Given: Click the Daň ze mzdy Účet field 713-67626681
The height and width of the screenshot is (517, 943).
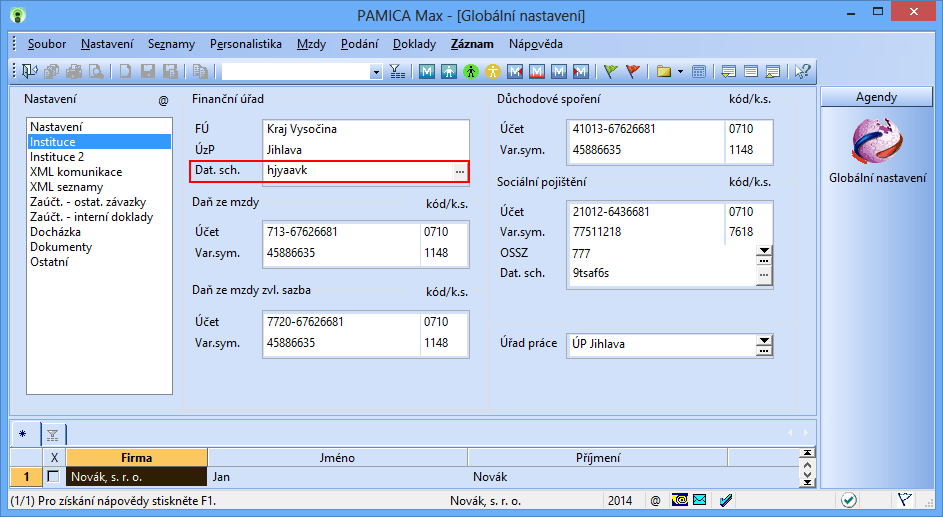Looking at the screenshot, I should click(341, 232).
